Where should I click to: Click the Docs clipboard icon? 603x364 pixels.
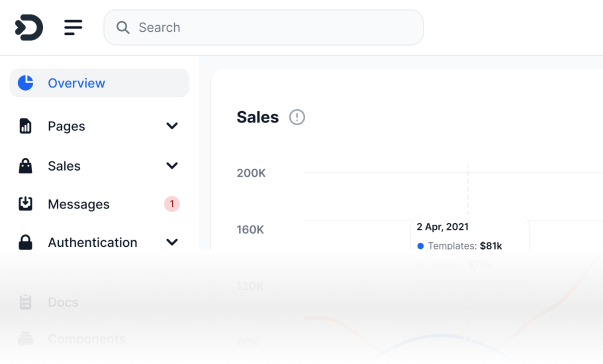pyautogui.click(x=25, y=302)
